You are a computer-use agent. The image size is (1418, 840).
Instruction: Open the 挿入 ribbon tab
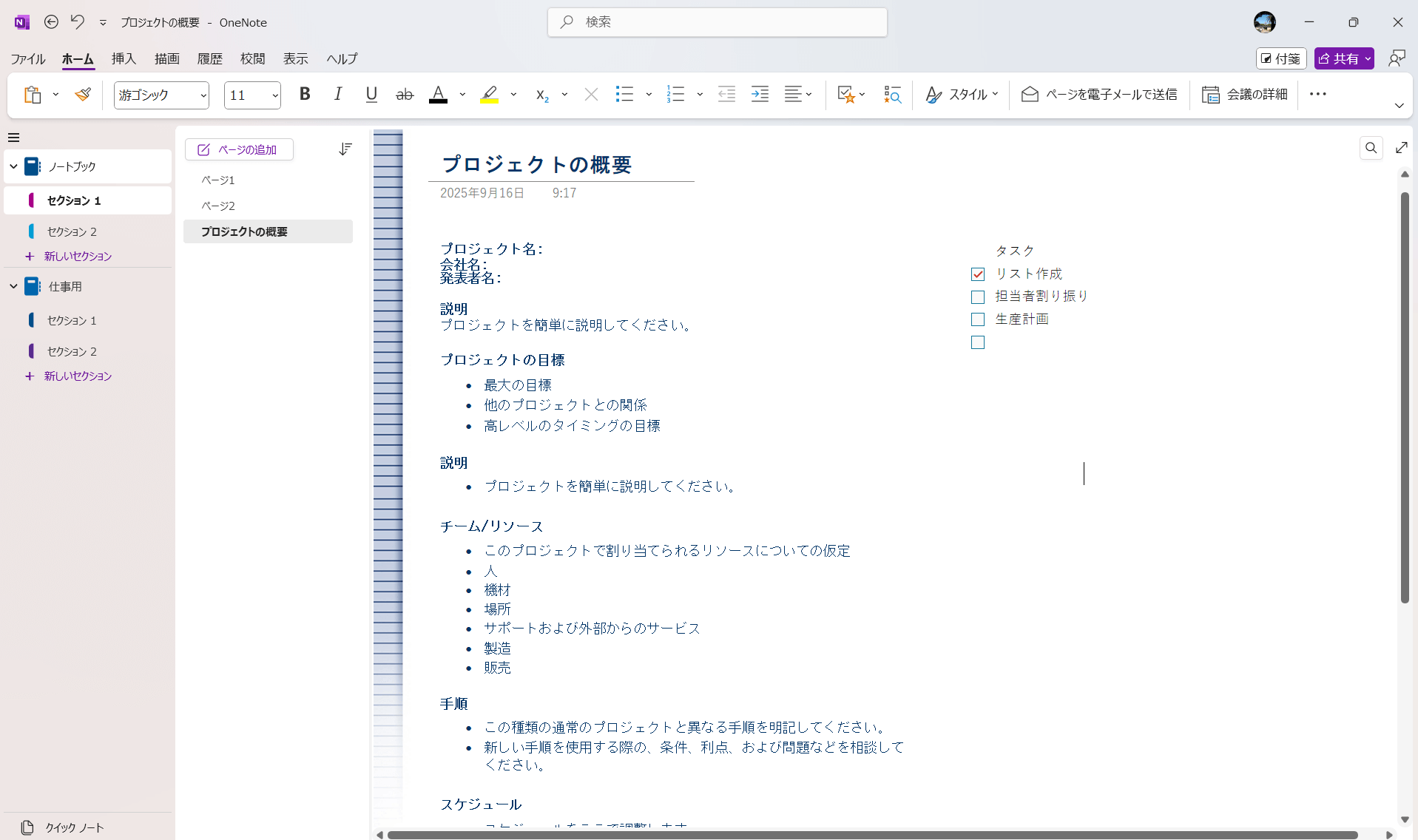(x=124, y=59)
